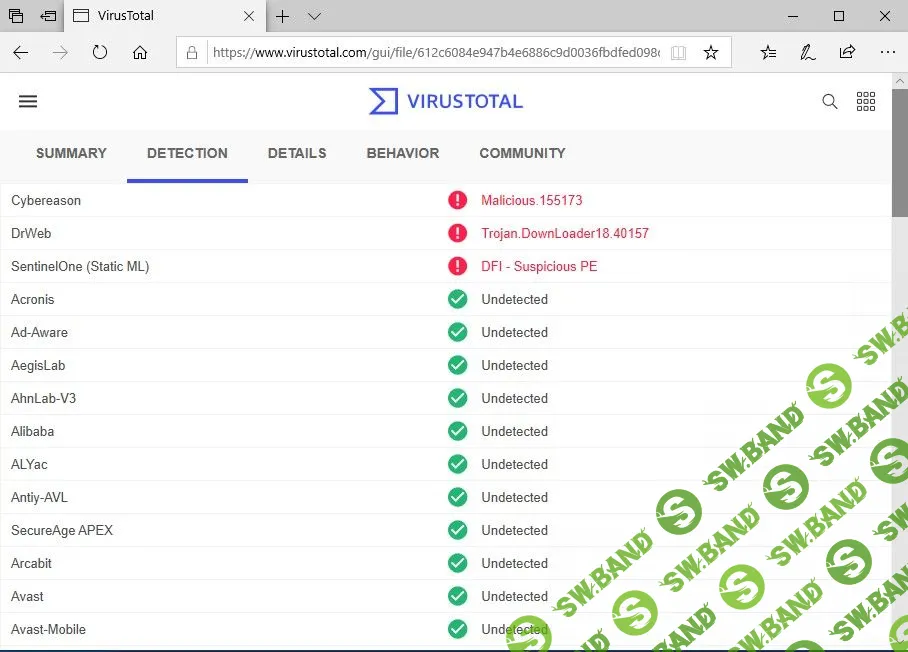This screenshot has height=652, width=908.
Task: Open reading view book icon
Action: click(x=679, y=53)
